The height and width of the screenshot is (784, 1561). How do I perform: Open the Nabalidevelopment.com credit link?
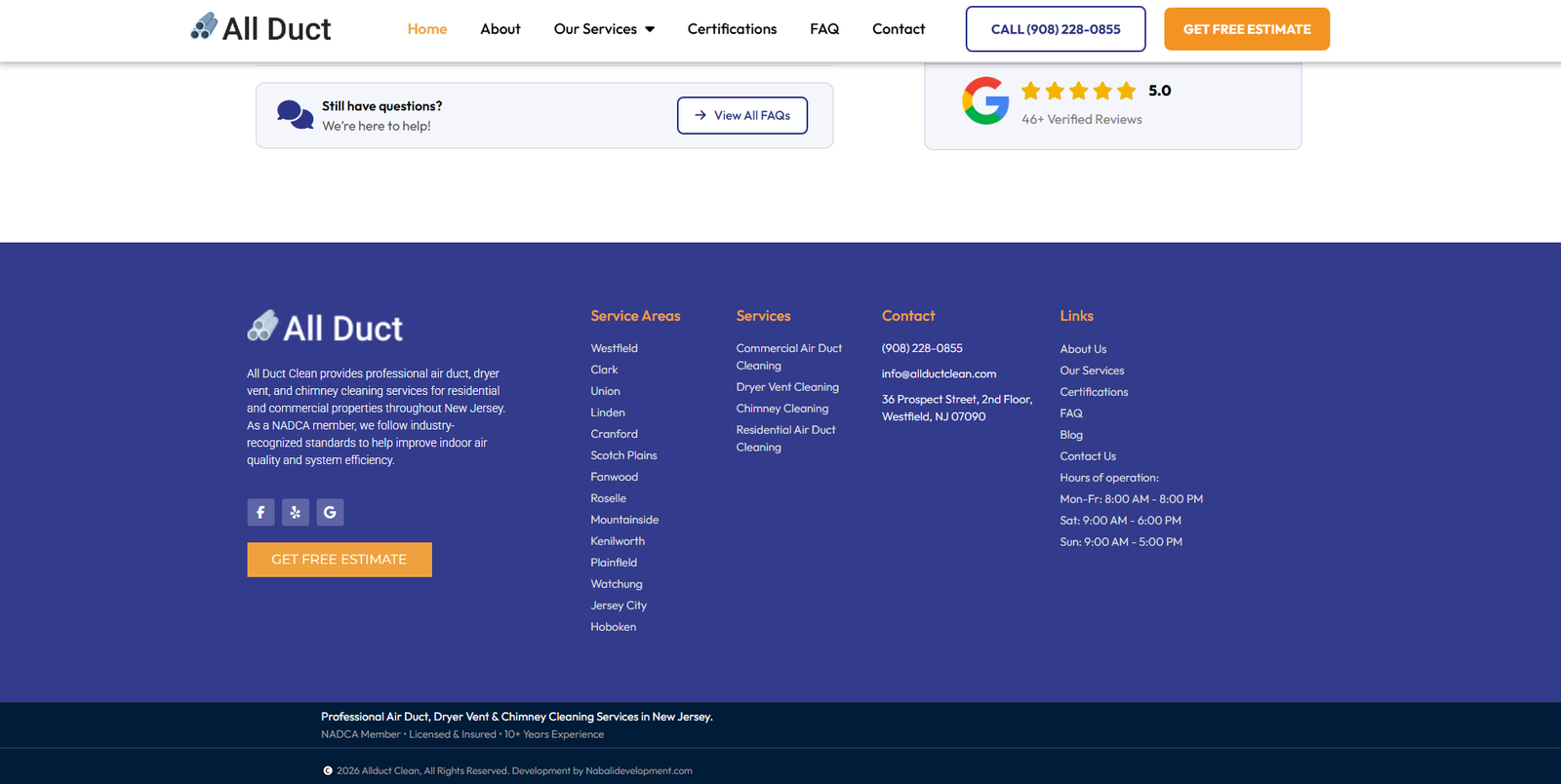pos(639,770)
